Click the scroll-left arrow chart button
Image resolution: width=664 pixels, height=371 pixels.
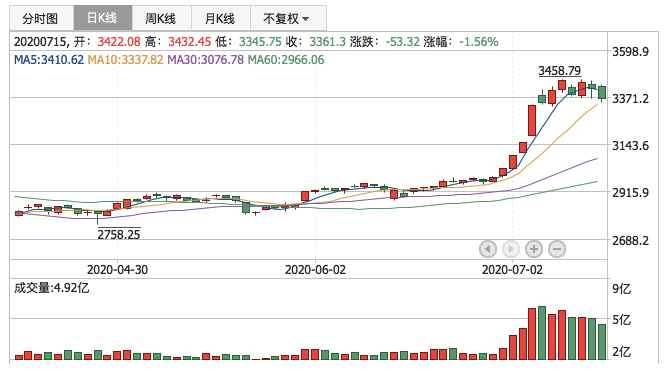pyautogui.click(x=488, y=249)
